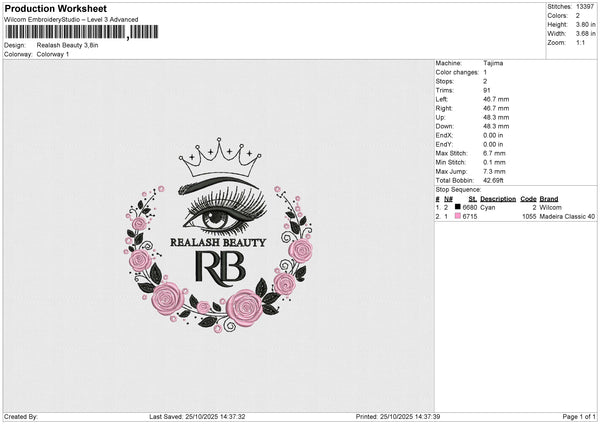Click 'Wilcom EmbroideryStudio – Level 3 Advanced' text

(x=71, y=20)
